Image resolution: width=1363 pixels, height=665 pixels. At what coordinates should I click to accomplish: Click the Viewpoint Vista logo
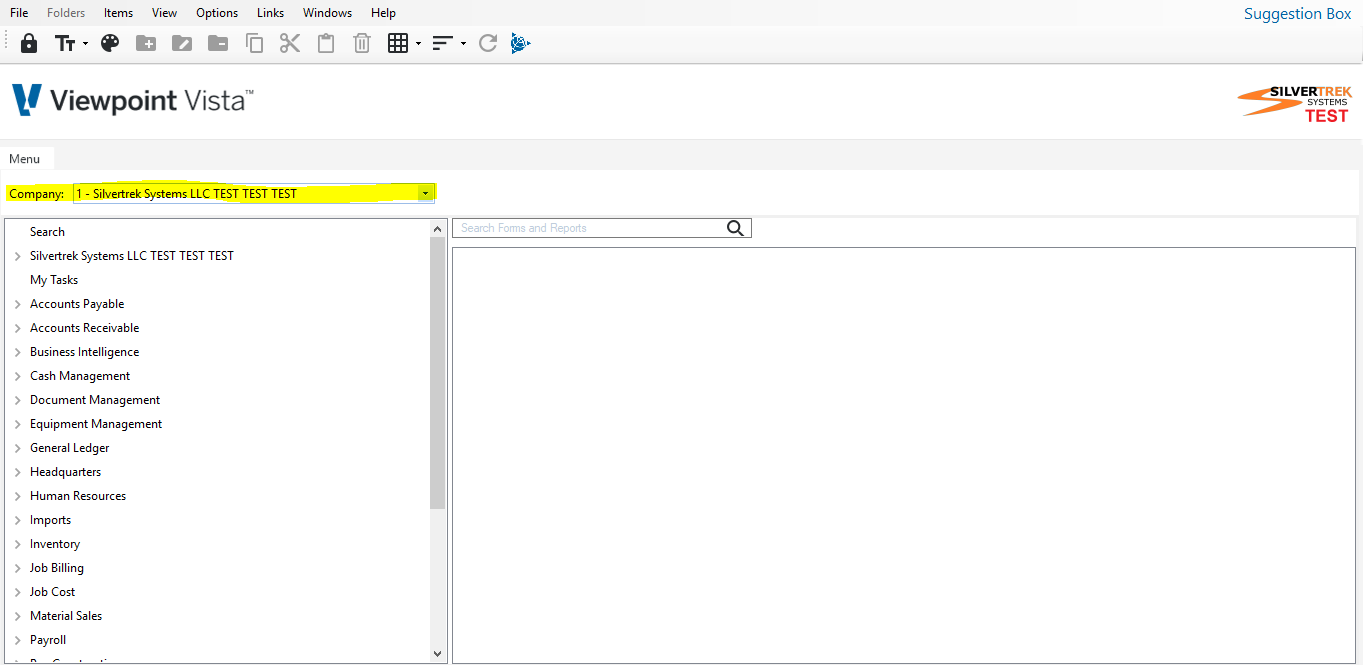point(133,100)
